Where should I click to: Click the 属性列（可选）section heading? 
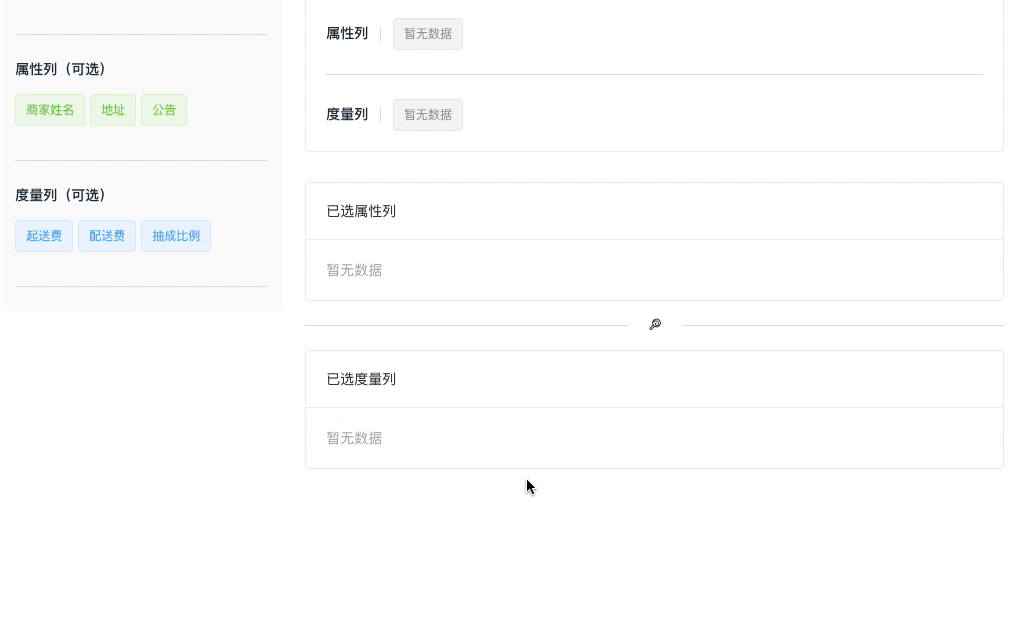coord(61,69)
